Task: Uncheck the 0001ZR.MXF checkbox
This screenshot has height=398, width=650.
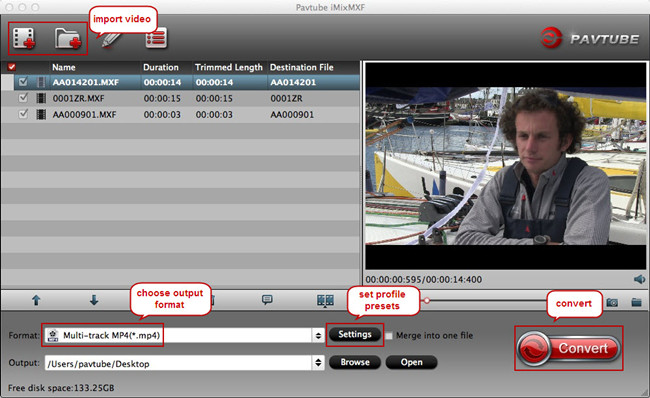Action: click(x=23, y=98)
